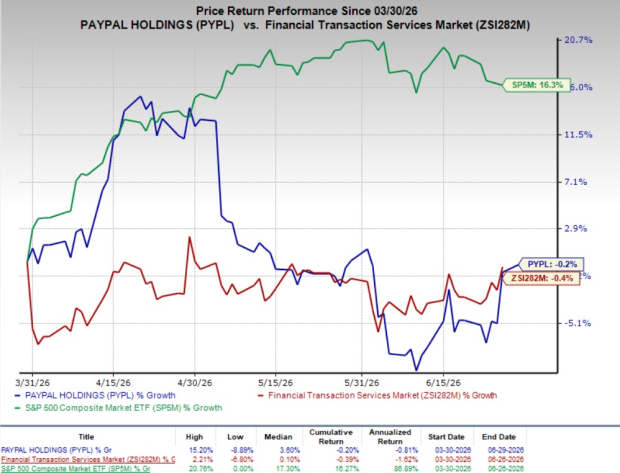Click the PAYPAL HOLDINGS (PYPL) % Gr table row title
620x473 pixels.
(57, 450)
